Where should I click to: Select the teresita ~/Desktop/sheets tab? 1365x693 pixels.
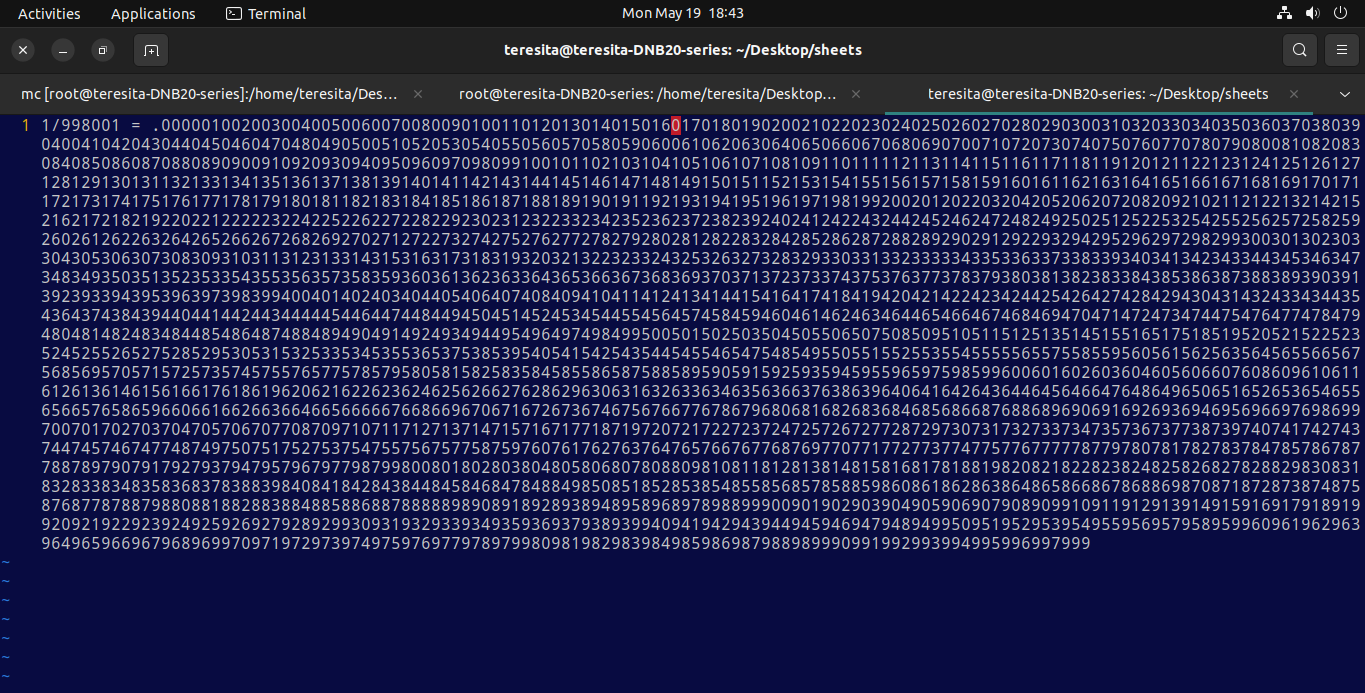(x=1097, y=94)
